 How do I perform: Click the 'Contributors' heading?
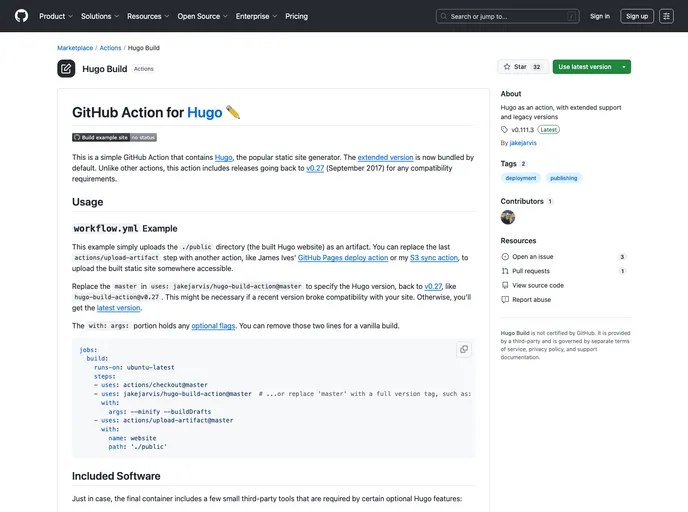[522, 201]
